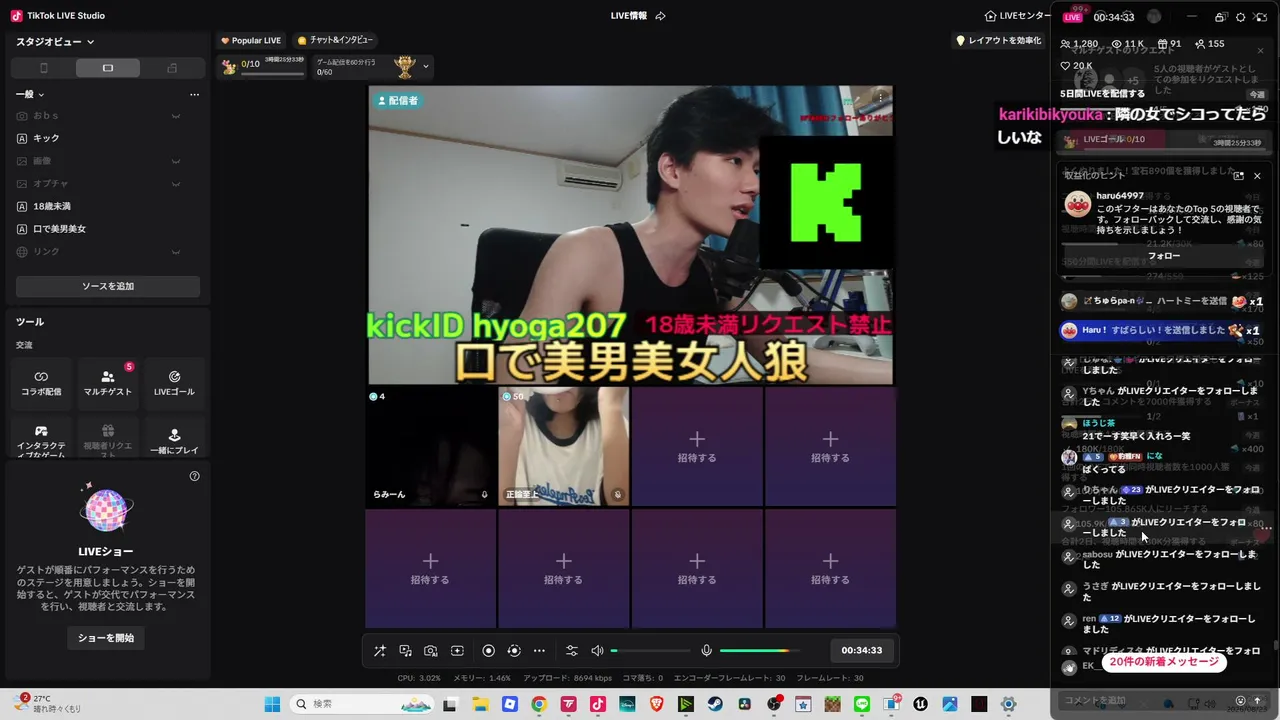Invite a guest in the third top-row slot

click(697, 446)
